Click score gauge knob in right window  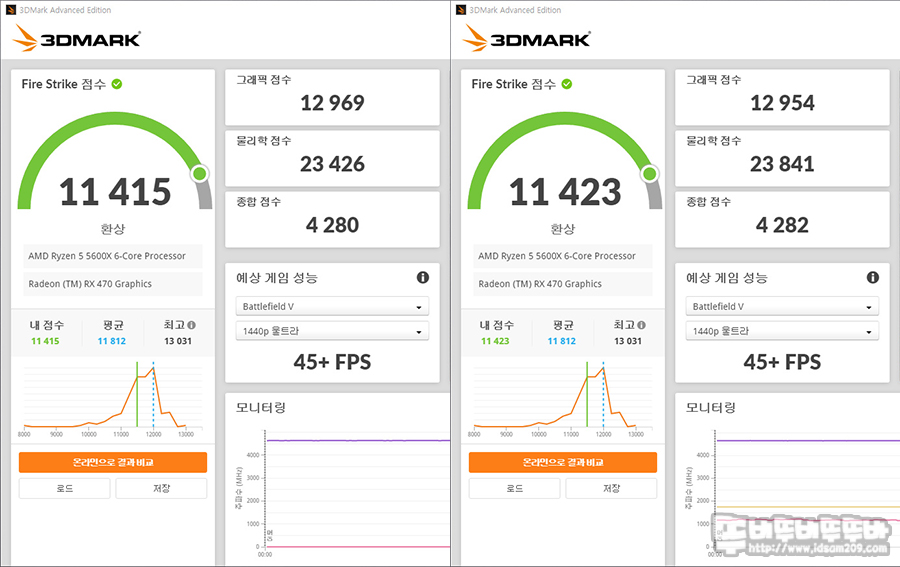point(650,173)
